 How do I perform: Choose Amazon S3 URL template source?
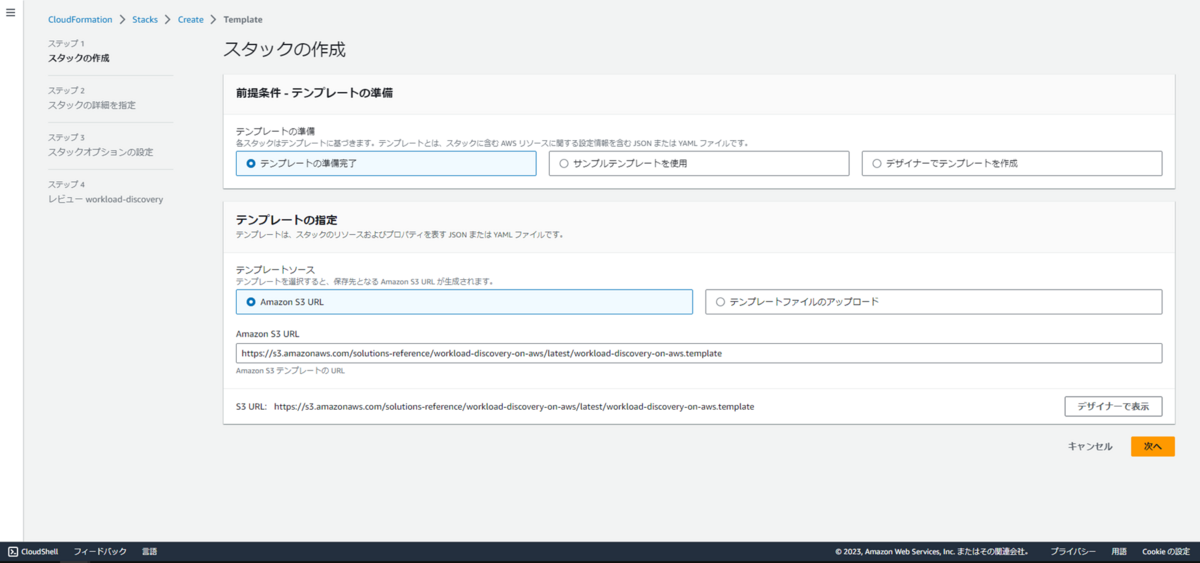(464, 302)
